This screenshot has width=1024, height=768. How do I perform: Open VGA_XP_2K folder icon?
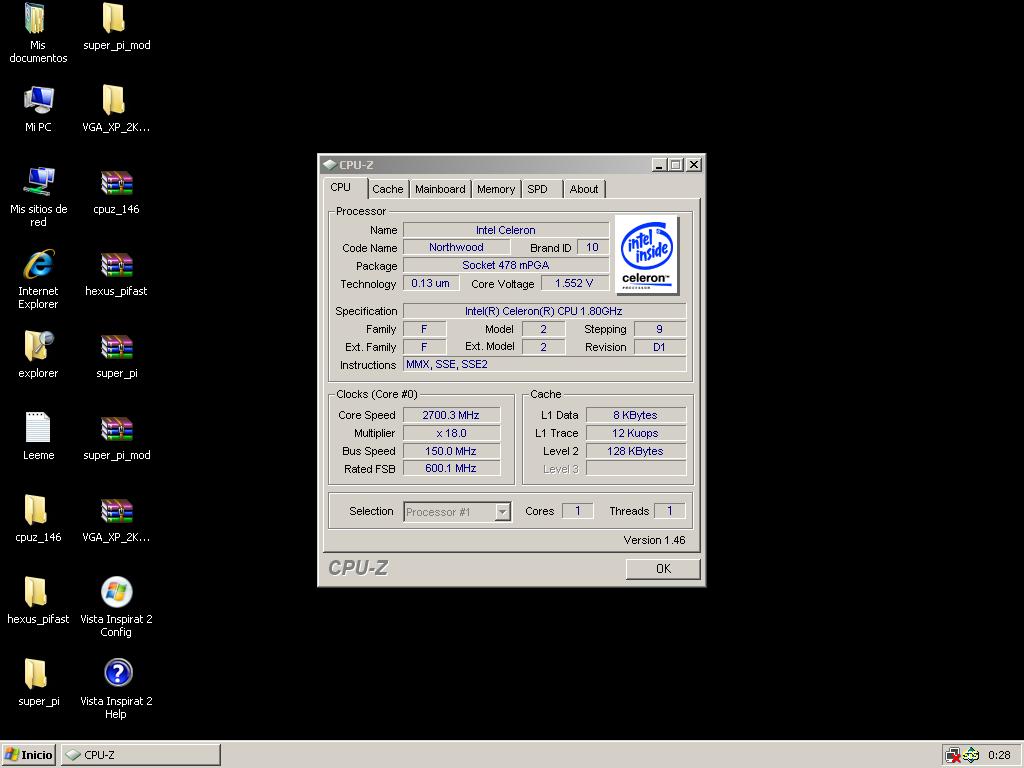click(116, 108)
